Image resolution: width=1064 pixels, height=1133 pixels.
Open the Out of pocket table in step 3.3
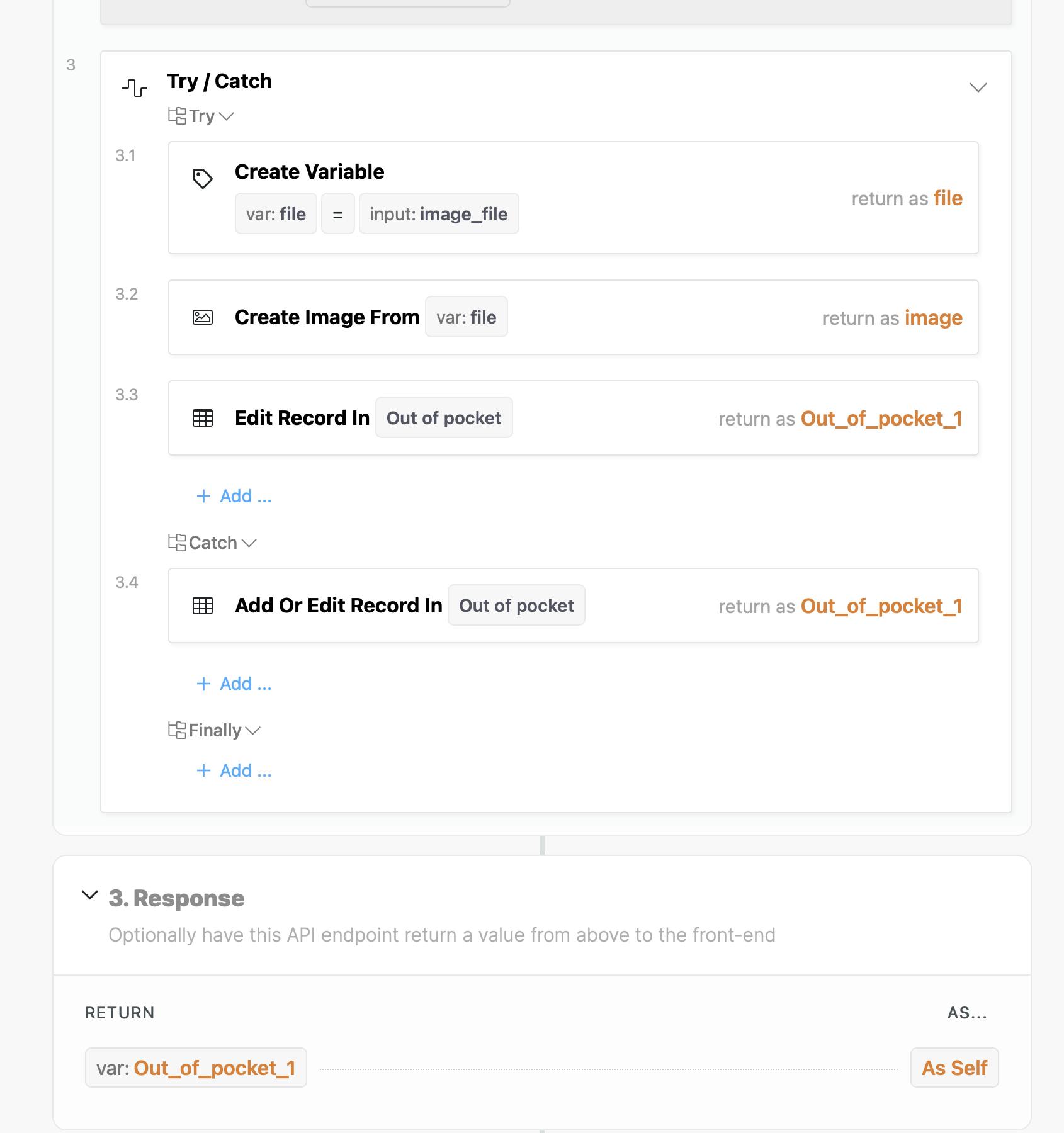(444, 417)
